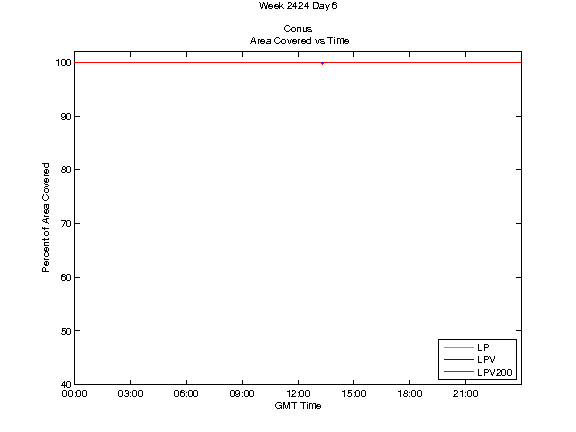Click the green LP legend line
Image resolution: width=576 pixels, height=432 pixels.
459,347
